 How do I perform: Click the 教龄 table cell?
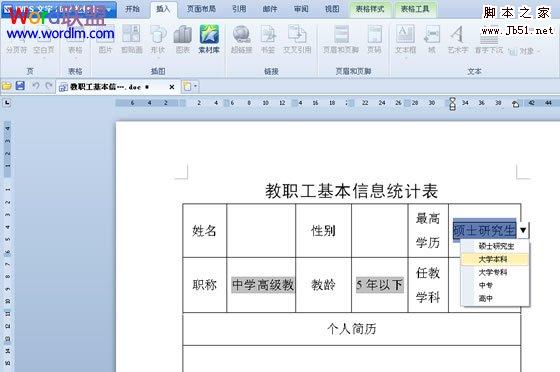pyautogui.click(x=323, y=285)
